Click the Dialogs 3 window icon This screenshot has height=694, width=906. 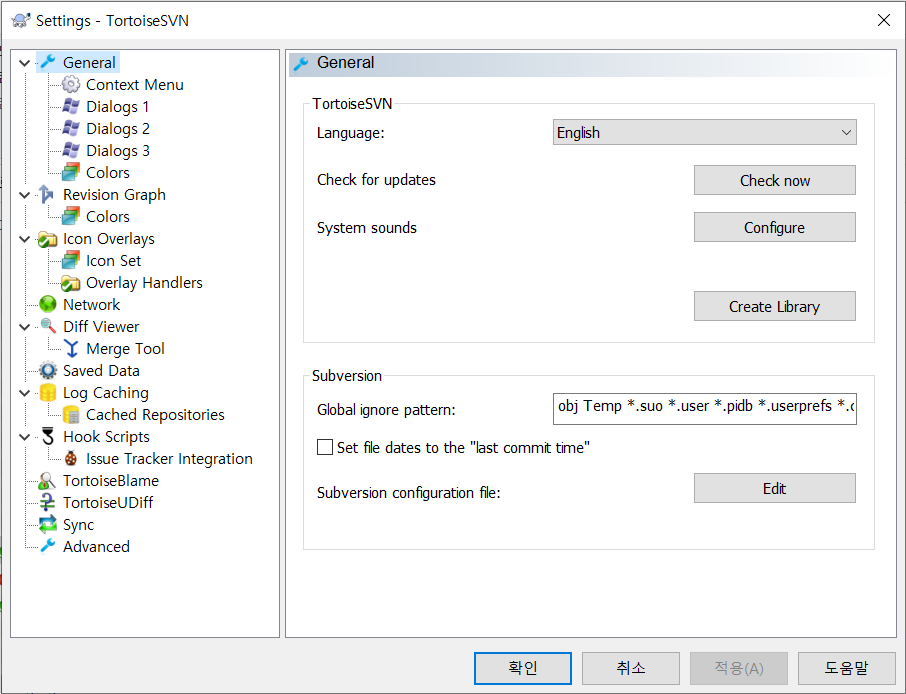[70, 150]
